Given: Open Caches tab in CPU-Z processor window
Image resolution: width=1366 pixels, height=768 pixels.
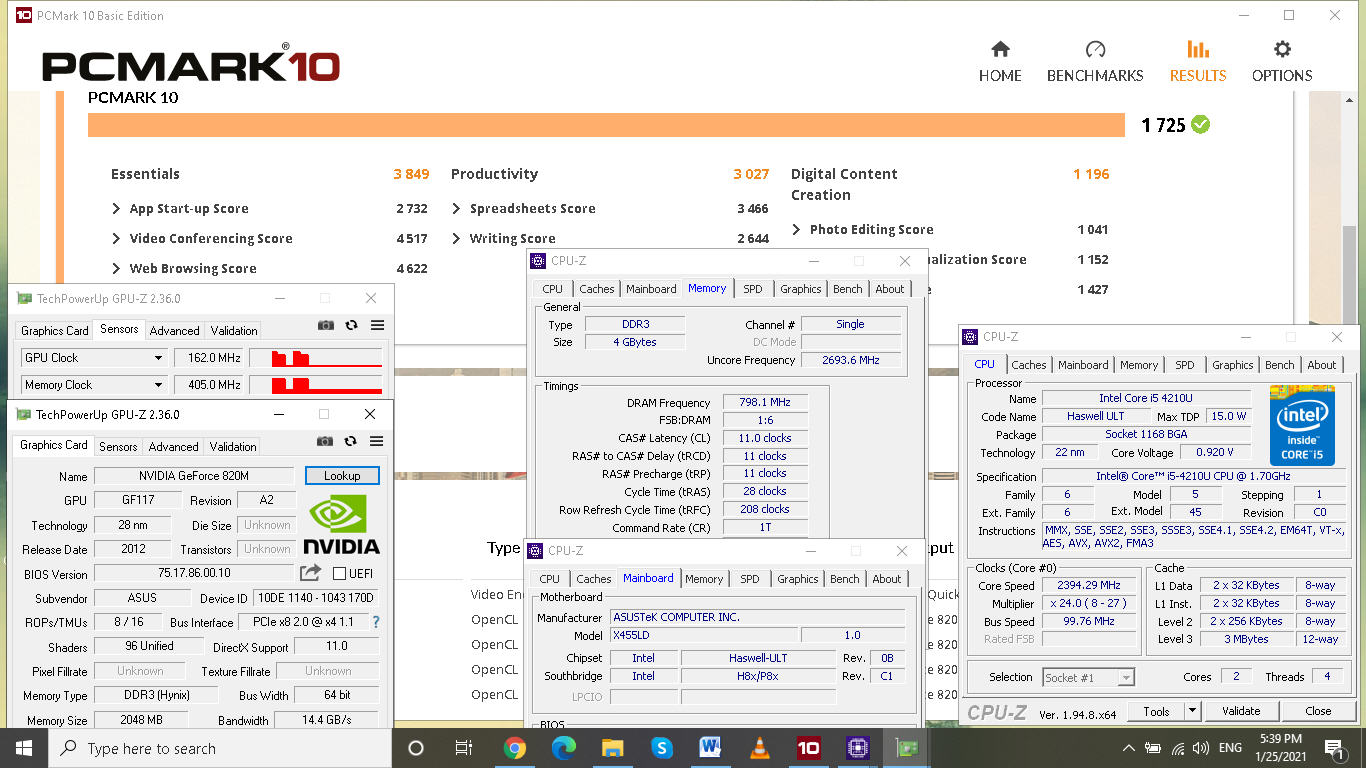Looking at the screenshot, I should point(1028,365).
